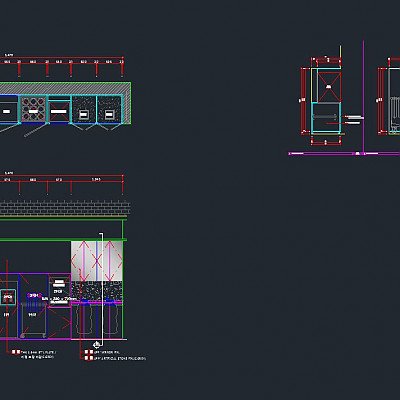400x400 pixels.
Task: Select the diagonal hatched wall in plan view
Action: pos(65,88)
